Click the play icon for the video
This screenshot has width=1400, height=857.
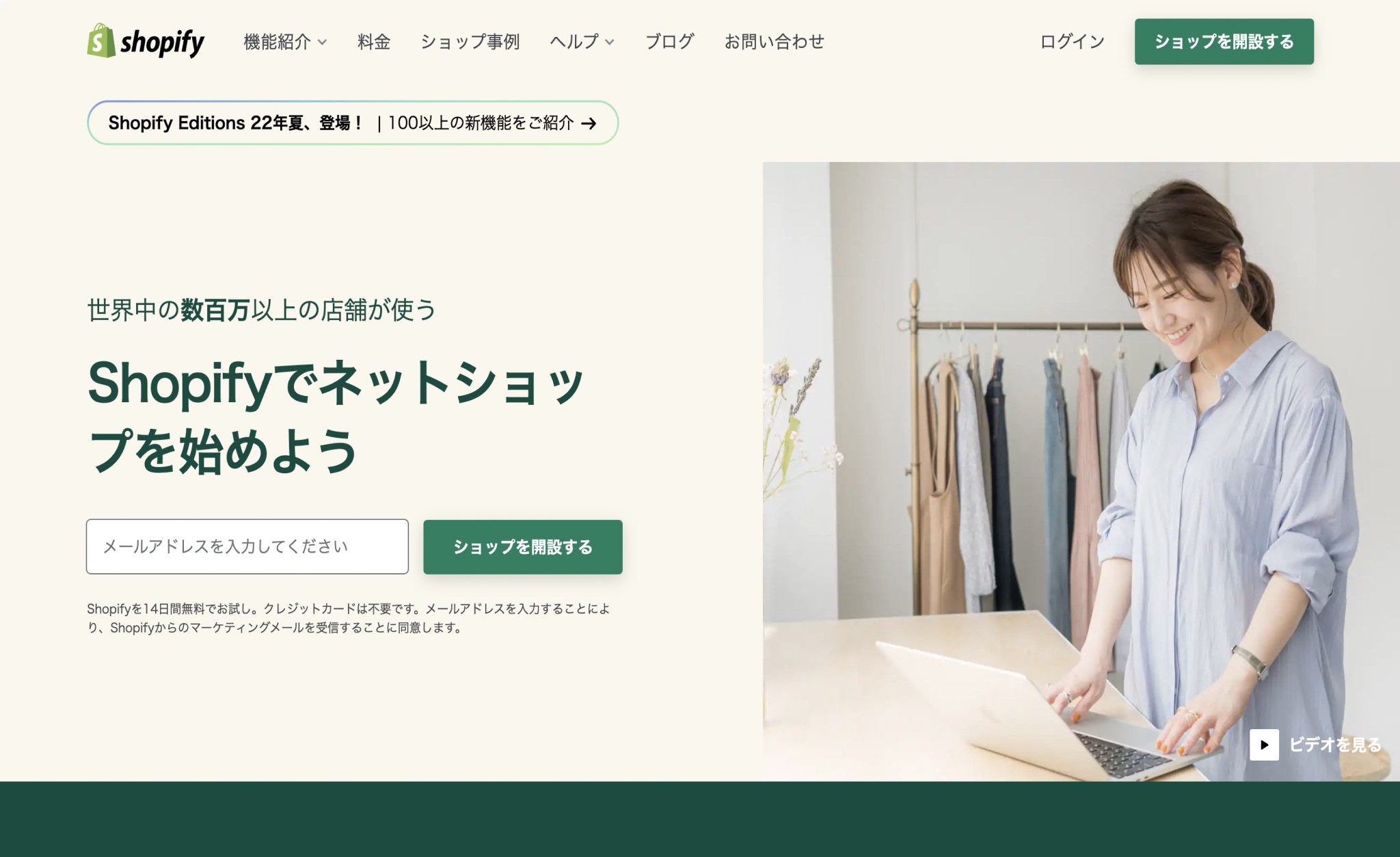(1264, 744)
